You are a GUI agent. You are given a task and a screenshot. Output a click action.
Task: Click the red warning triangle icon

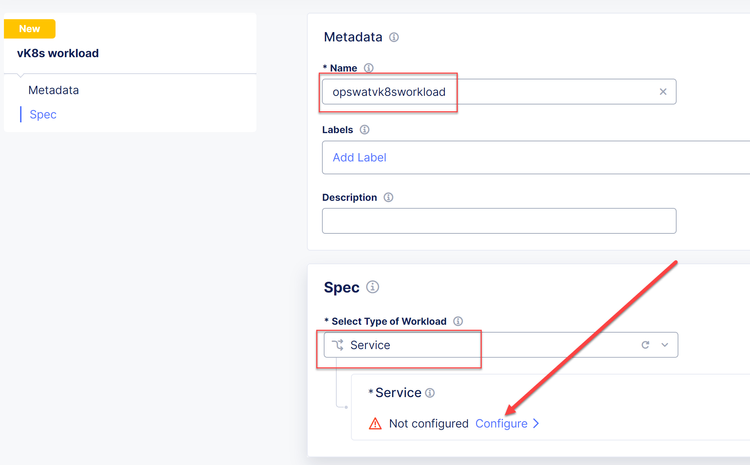[x=375, y=424]
